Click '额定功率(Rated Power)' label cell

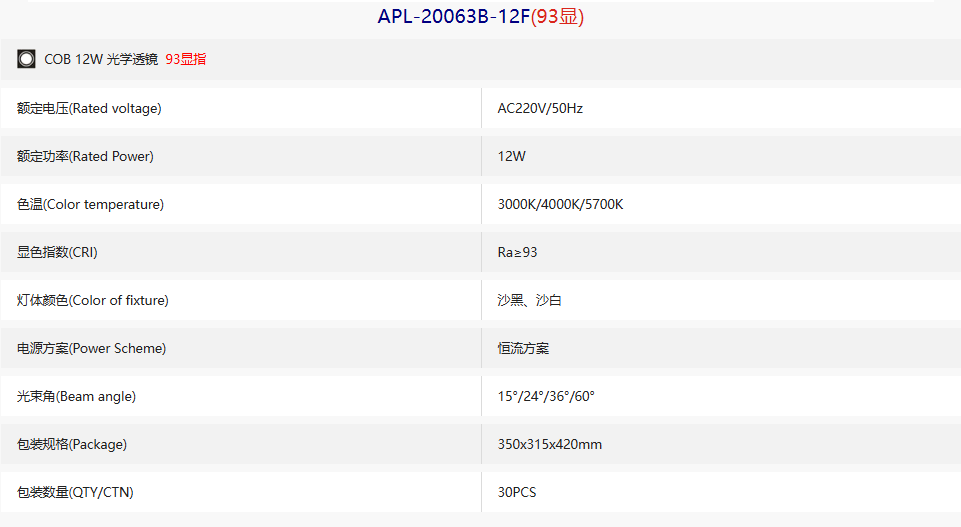click(x=241, y=156)
